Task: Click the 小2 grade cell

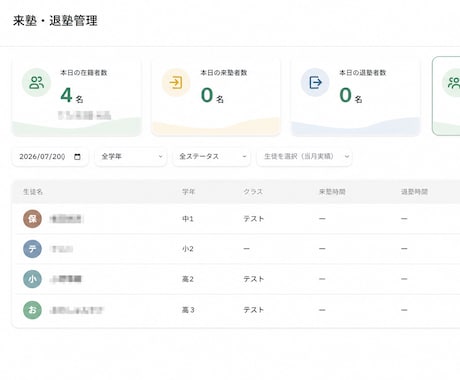Action: [188, 249]
